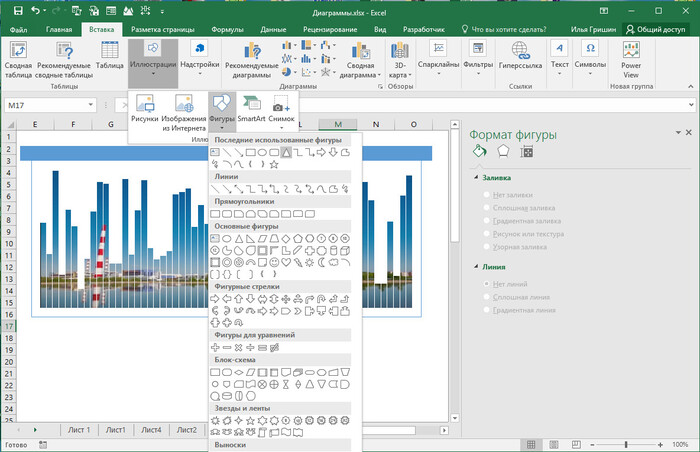Open the Заливка и границы paint bucket tab
The image size is (700, 452).
pos(479,152)
